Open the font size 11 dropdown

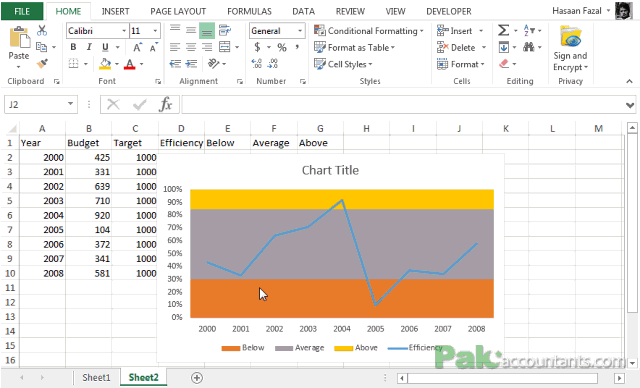click(x=155, y=31)
